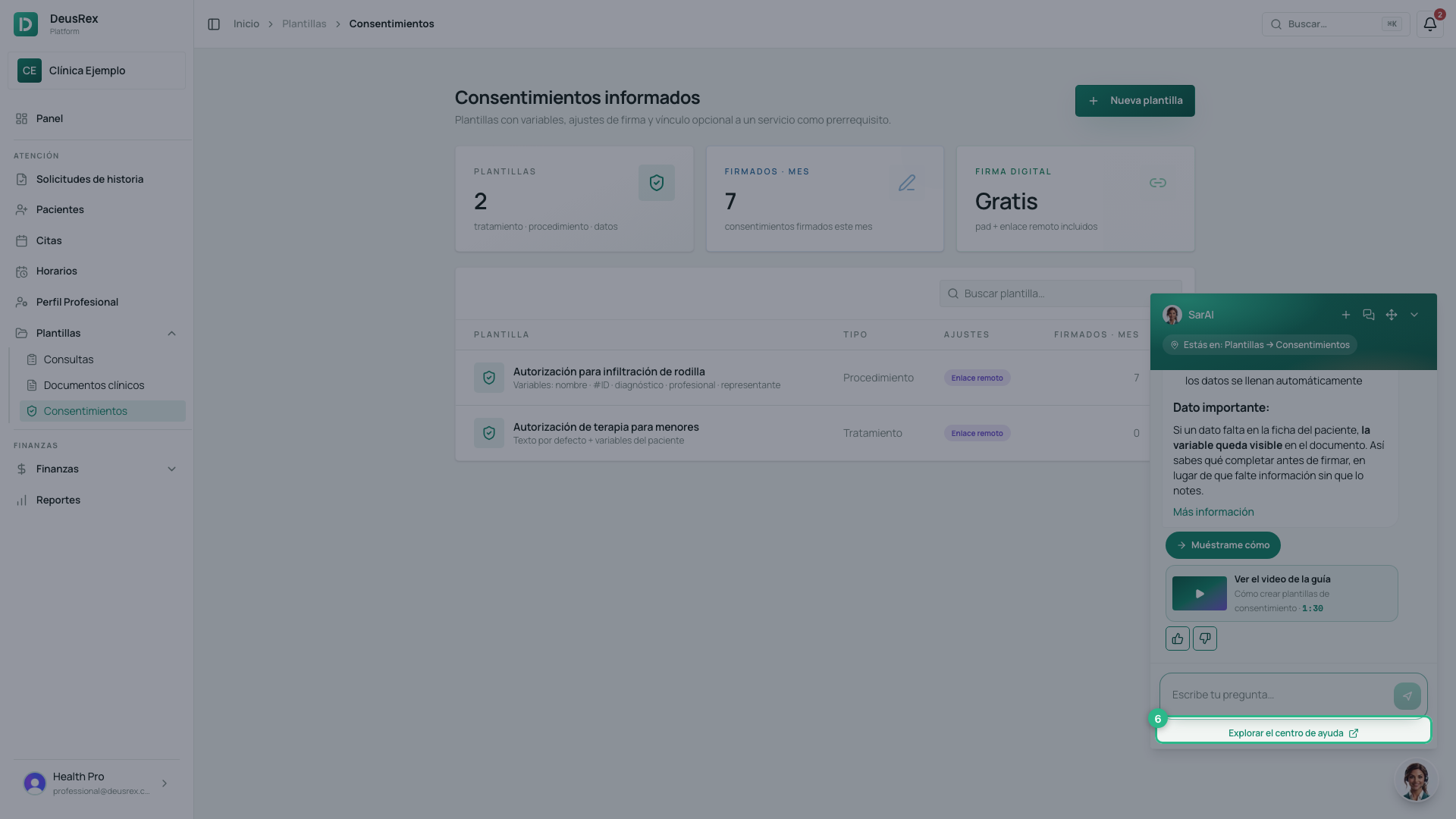This screenshot has height=819, width=1456.
Task: Click the Muéstrame cómo button
Action: 1222,545
